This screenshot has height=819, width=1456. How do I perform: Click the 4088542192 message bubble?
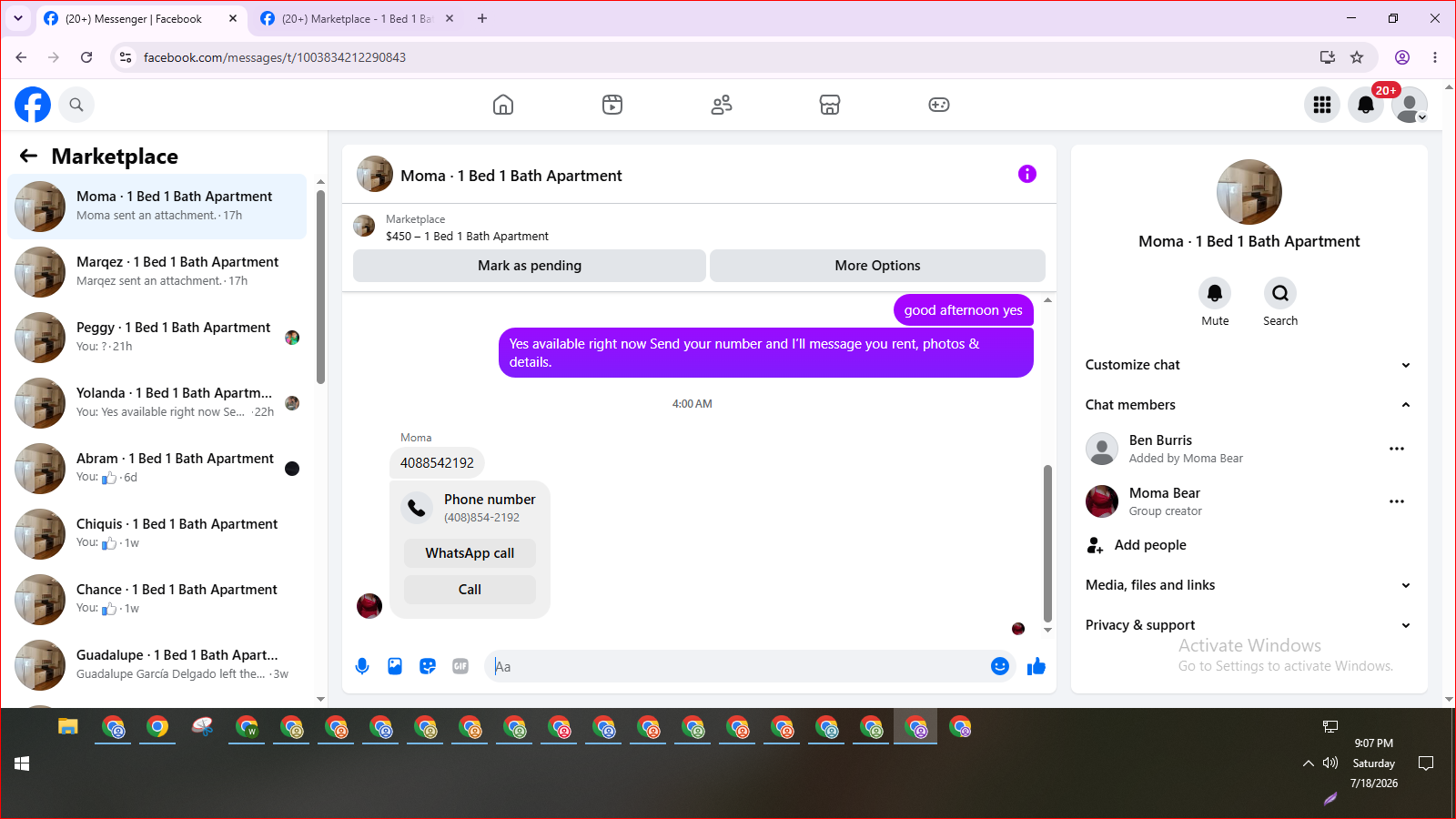[x=437, y=462]
